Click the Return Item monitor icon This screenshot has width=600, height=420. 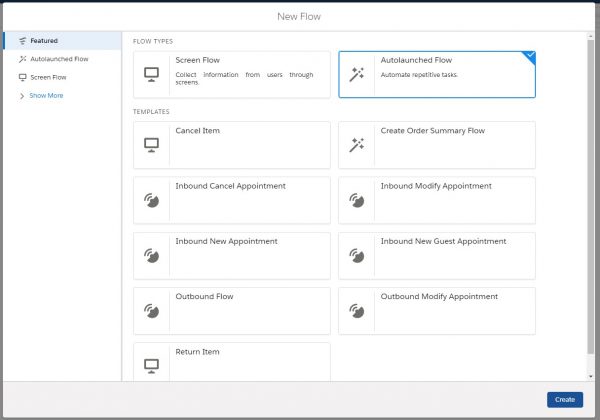(152, 366)
